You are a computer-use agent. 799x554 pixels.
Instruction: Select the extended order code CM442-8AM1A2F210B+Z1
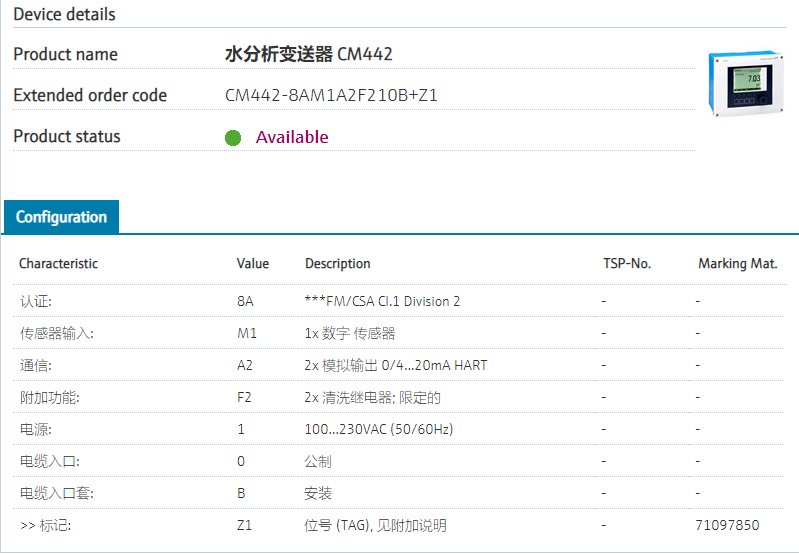[331, 96]
